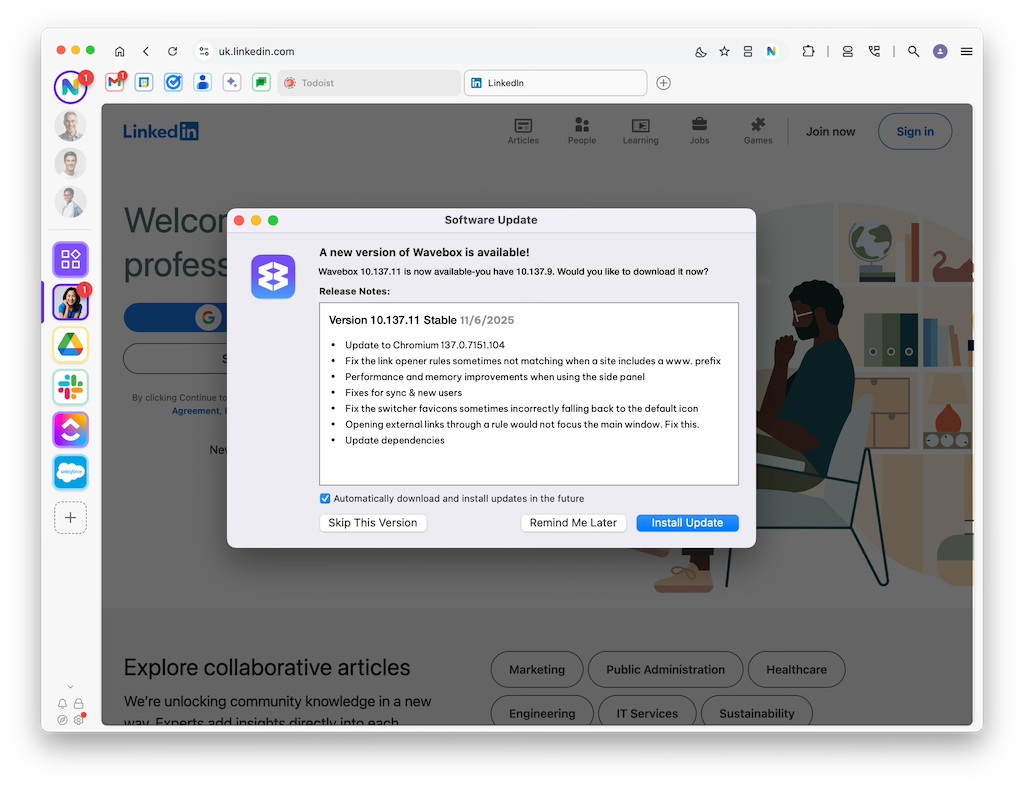Viewport: 1024px width, 786px height.
Task: Open the hamburger main menu
Action: click(967, 52)
